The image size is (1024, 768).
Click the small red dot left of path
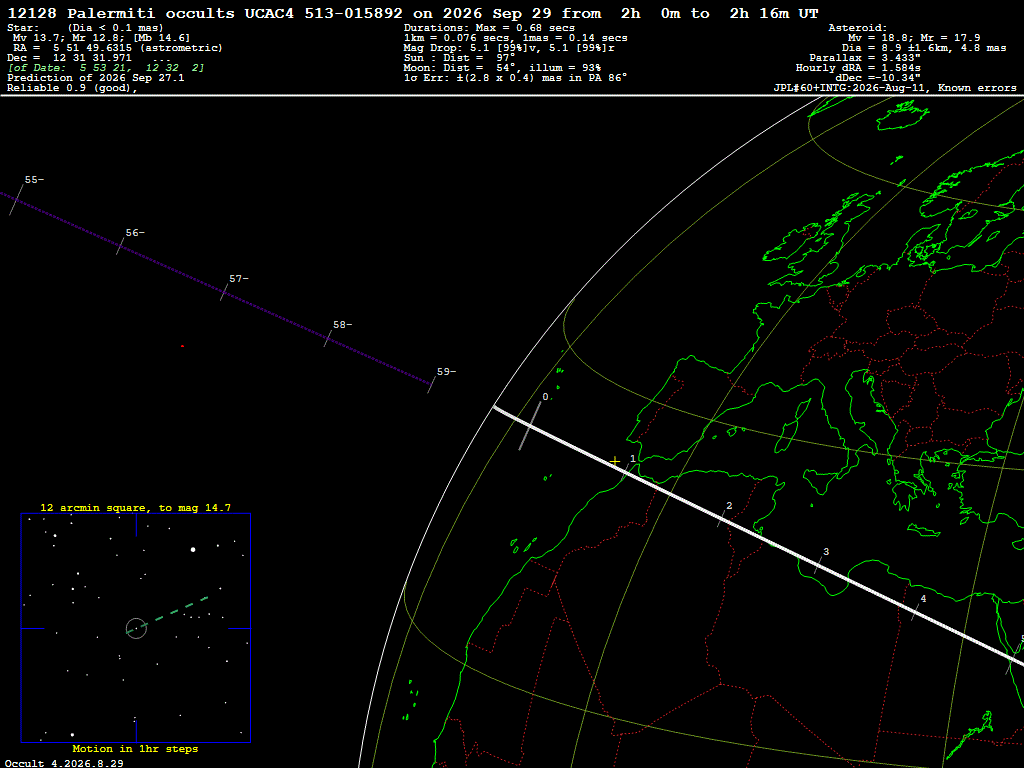coord(182,346)
